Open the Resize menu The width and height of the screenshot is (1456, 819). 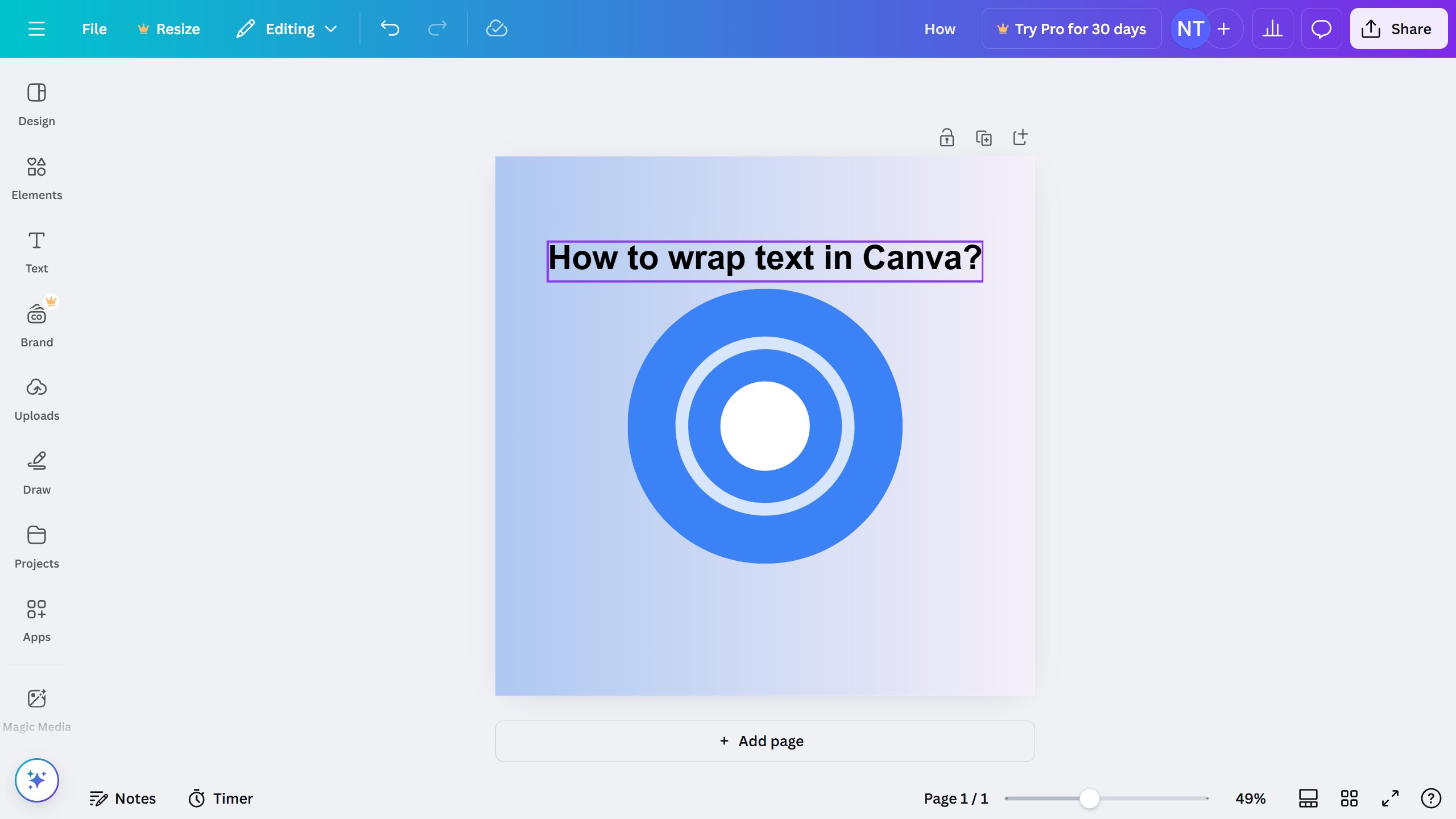pyautogui.click(x=168, y=28)
